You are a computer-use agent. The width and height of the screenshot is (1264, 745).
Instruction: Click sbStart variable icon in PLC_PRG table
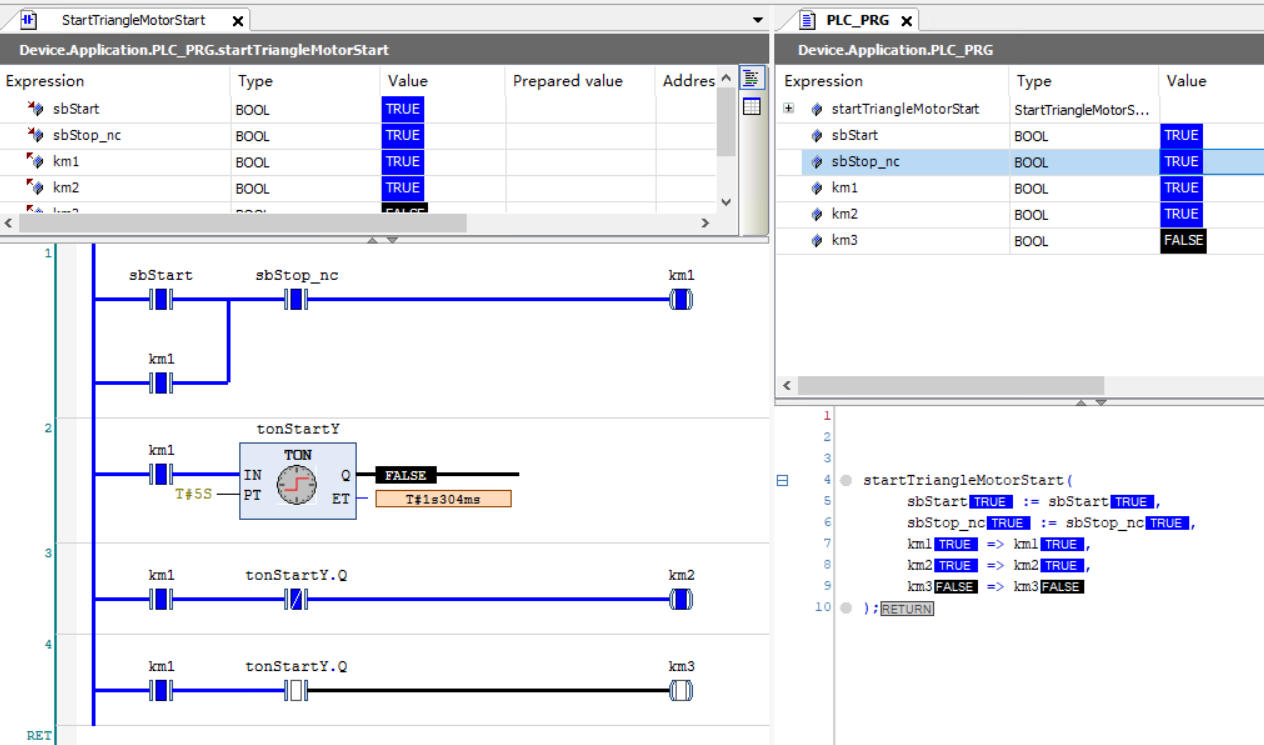coord(817,135)
